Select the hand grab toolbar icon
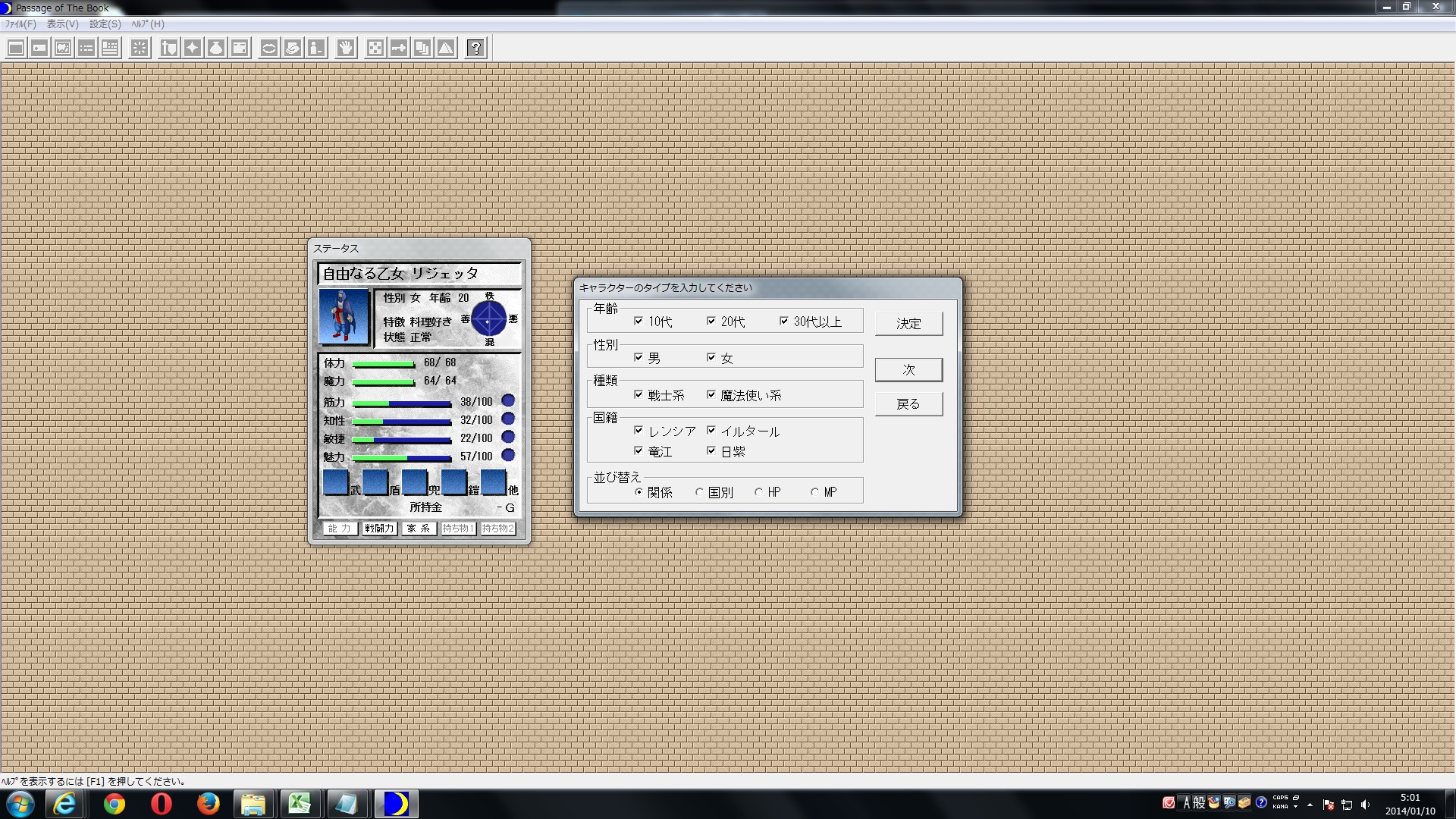The image size is (1456, 819). tap(346, 47)
